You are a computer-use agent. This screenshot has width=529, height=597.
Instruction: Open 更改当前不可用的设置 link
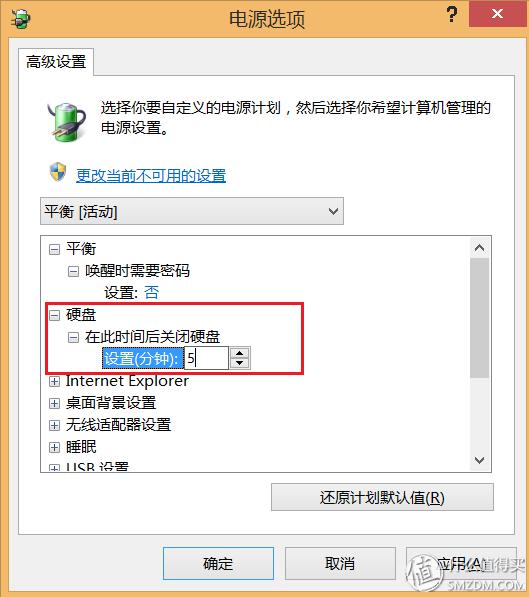tap(151, 176)
